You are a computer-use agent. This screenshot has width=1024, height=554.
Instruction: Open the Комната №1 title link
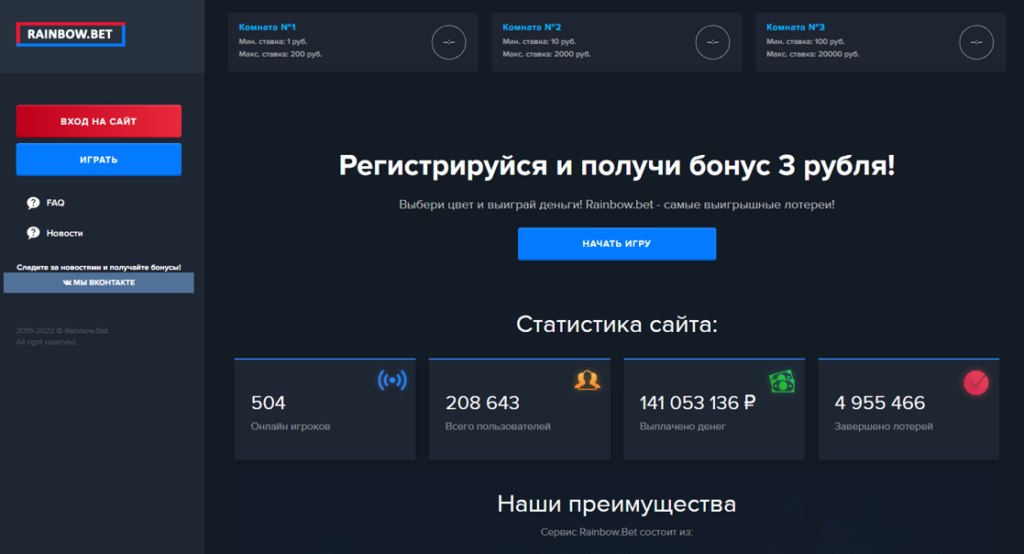point(267,27)
